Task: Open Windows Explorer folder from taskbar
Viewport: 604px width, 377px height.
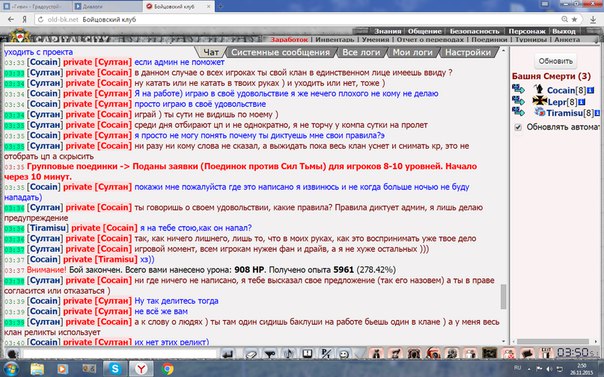Action: (x=37, y=369)
